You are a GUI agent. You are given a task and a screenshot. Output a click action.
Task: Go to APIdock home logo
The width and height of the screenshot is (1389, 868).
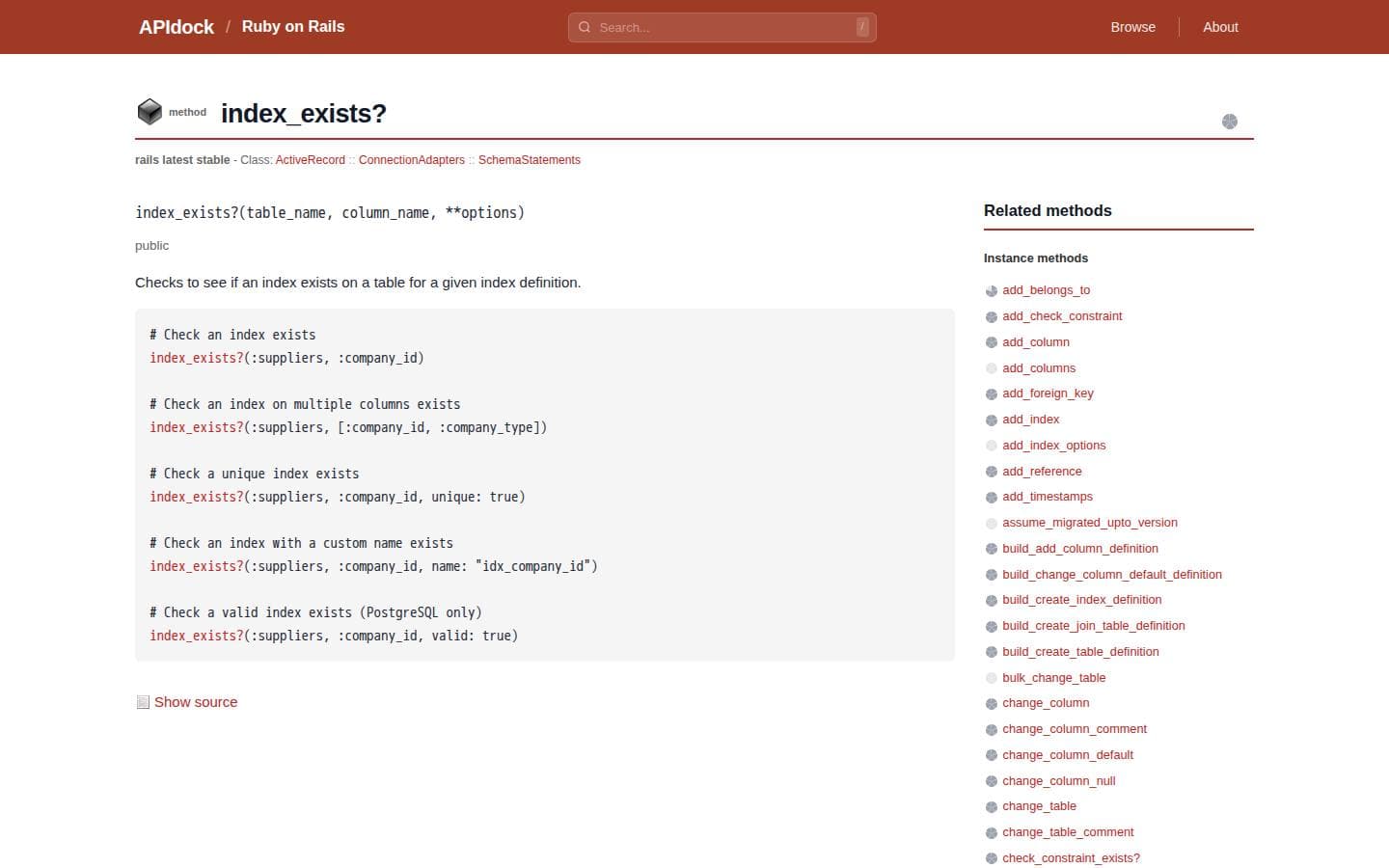pyautogui.click(x=177, y=27)
